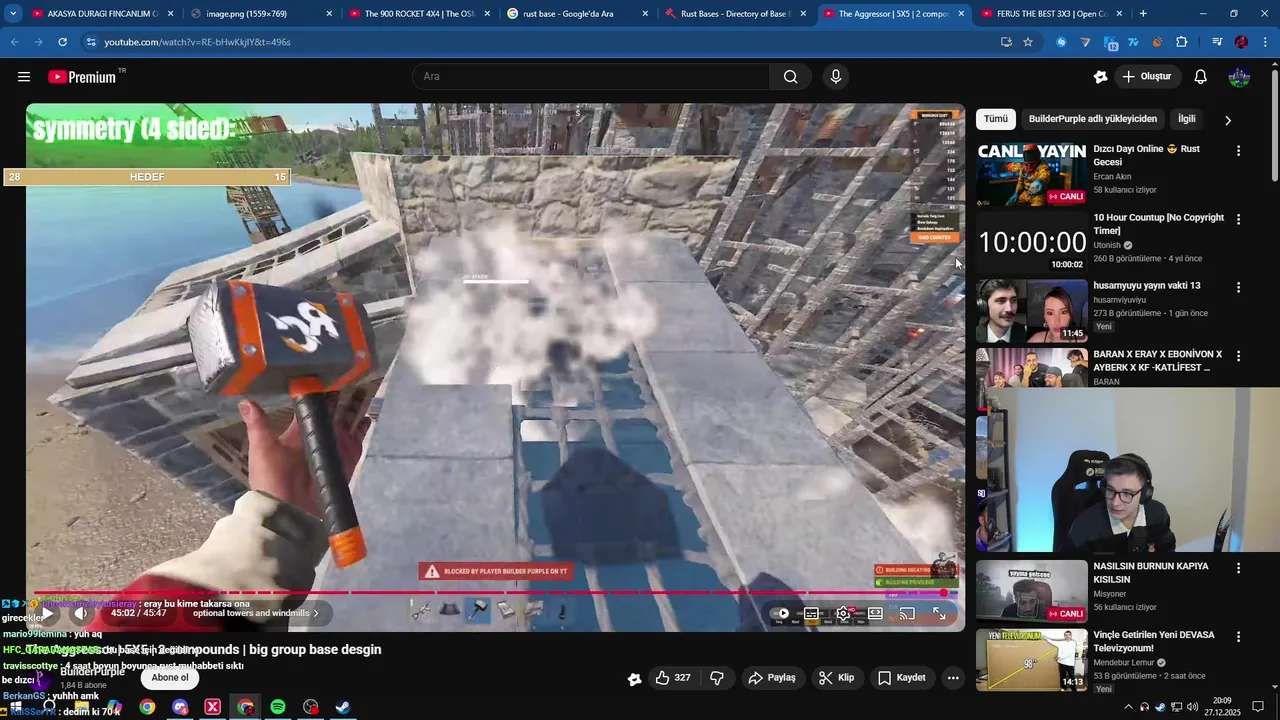
Task: Open more actions menu under the video
Action: tap(953, 678)
